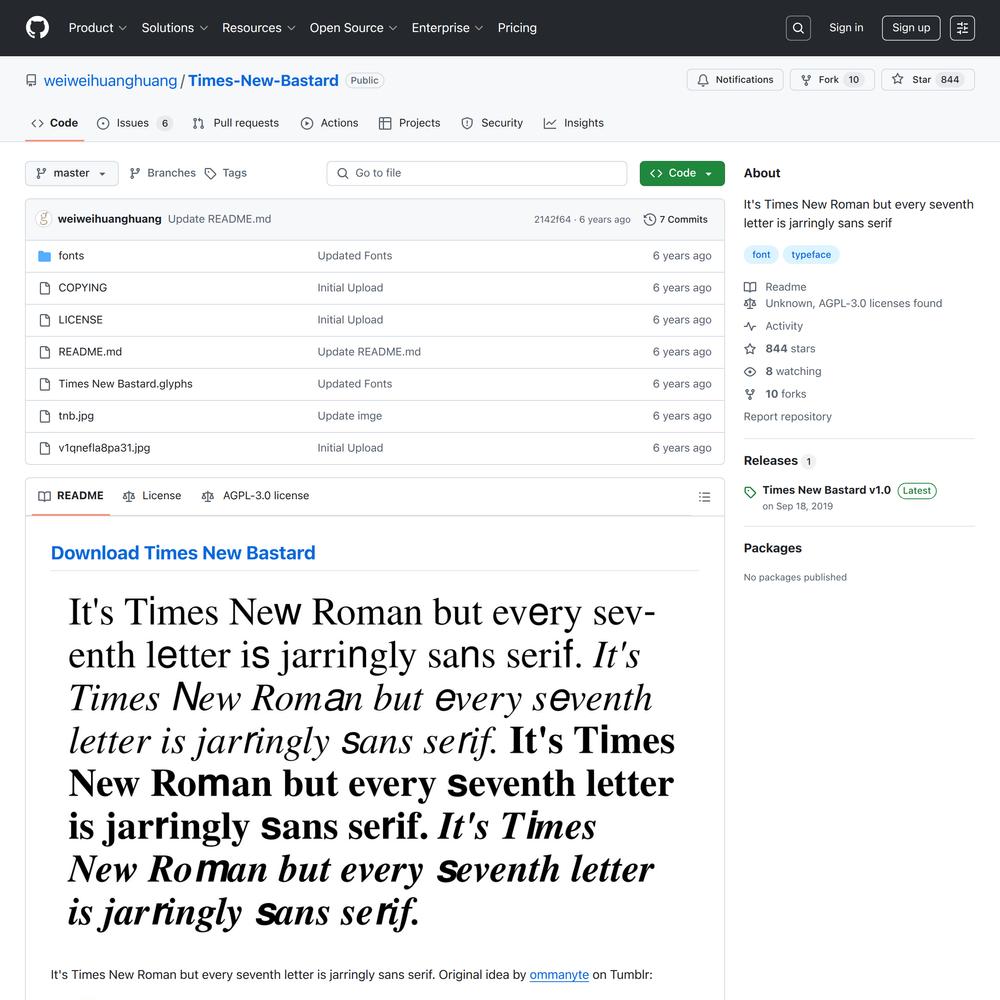The width and height of the screenshot is (1000, 1000).
Task: Open the command palette icon button
Action: (962, 28)
